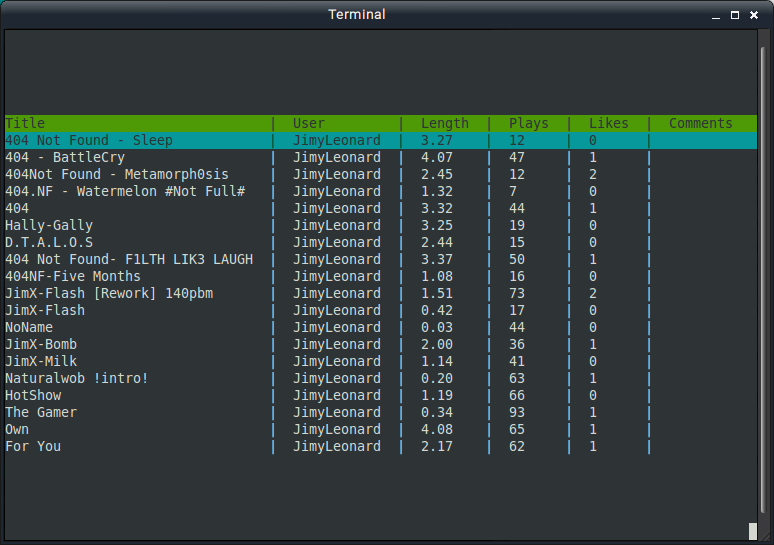Select the track 404 - BattleCry

[x=381, y=157]
